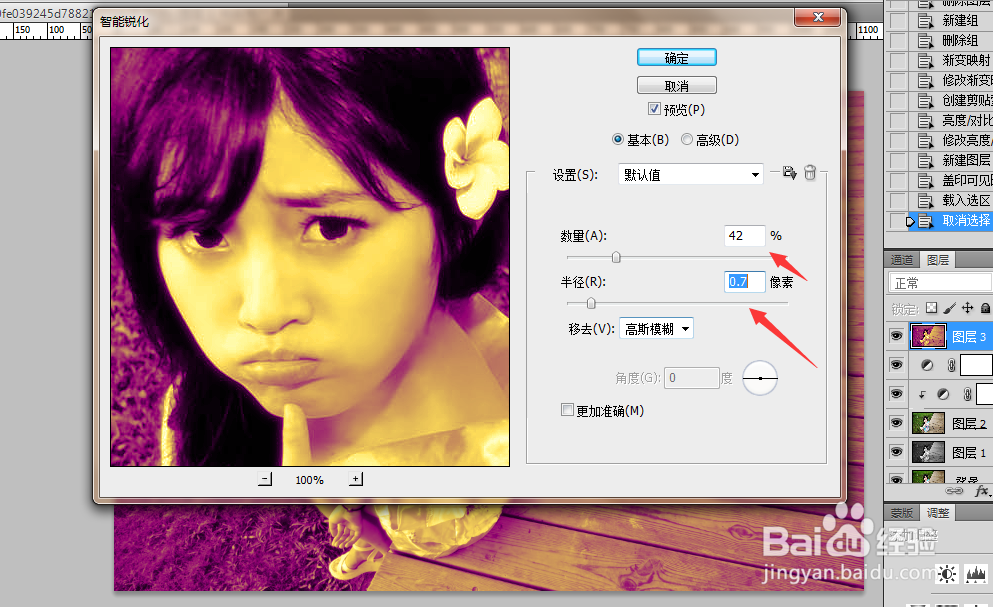Add a Brightness/Contrast adjustment via sun icon

[x=947, y=574]
